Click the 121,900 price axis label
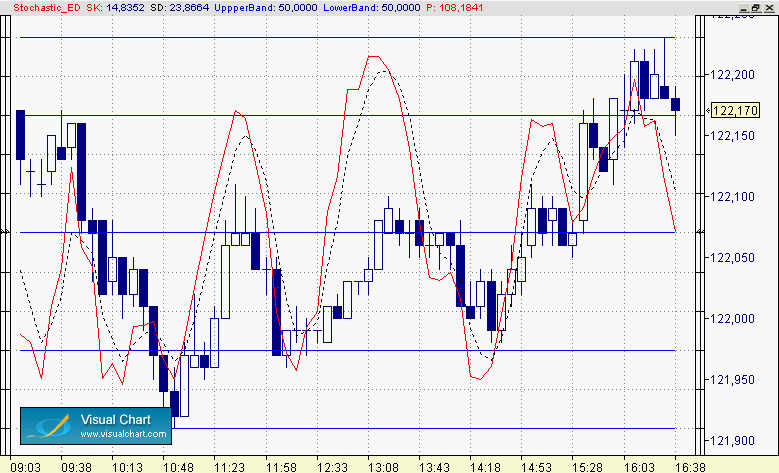 733,441
